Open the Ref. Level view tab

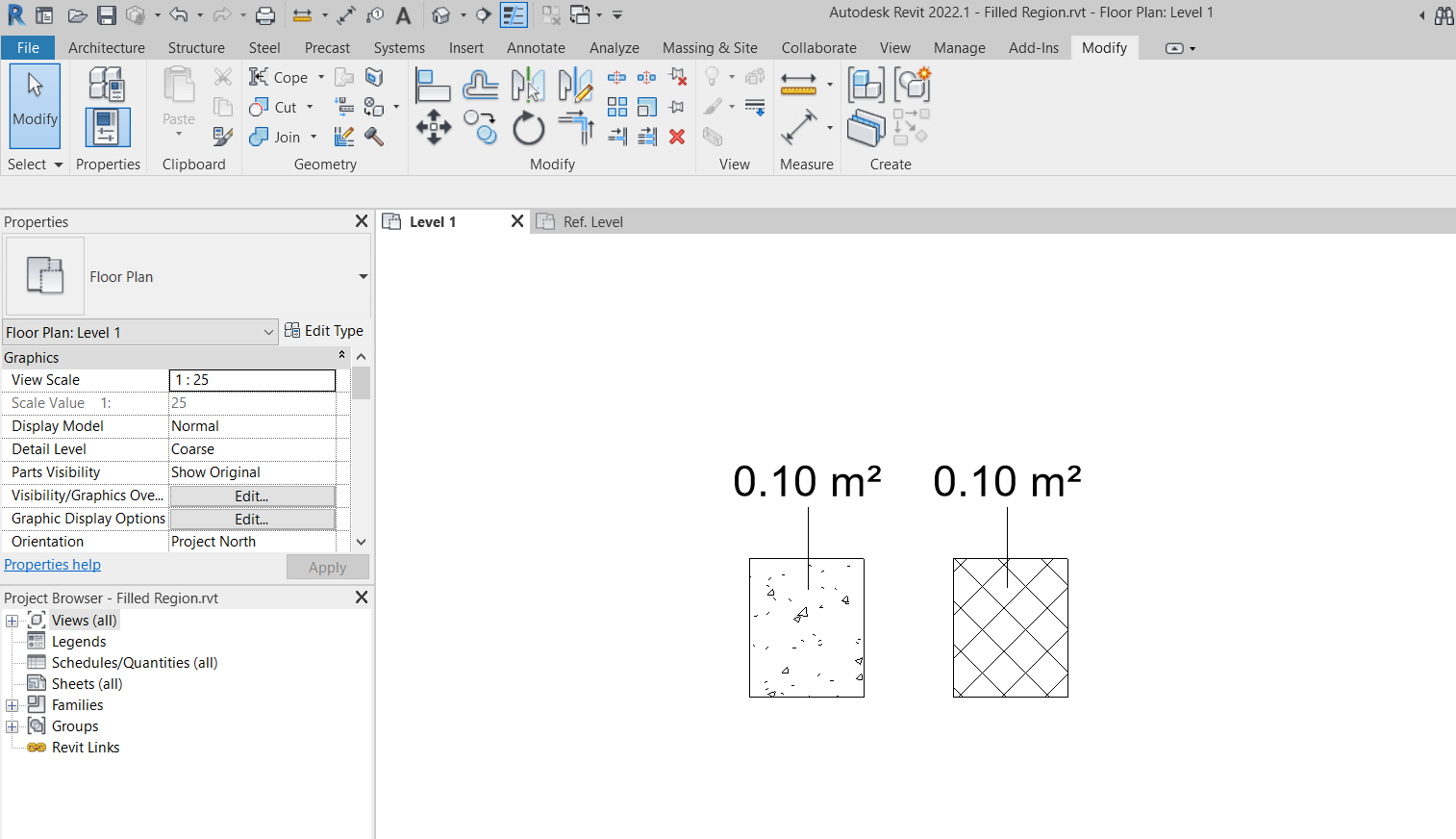(x=591, y=221)
